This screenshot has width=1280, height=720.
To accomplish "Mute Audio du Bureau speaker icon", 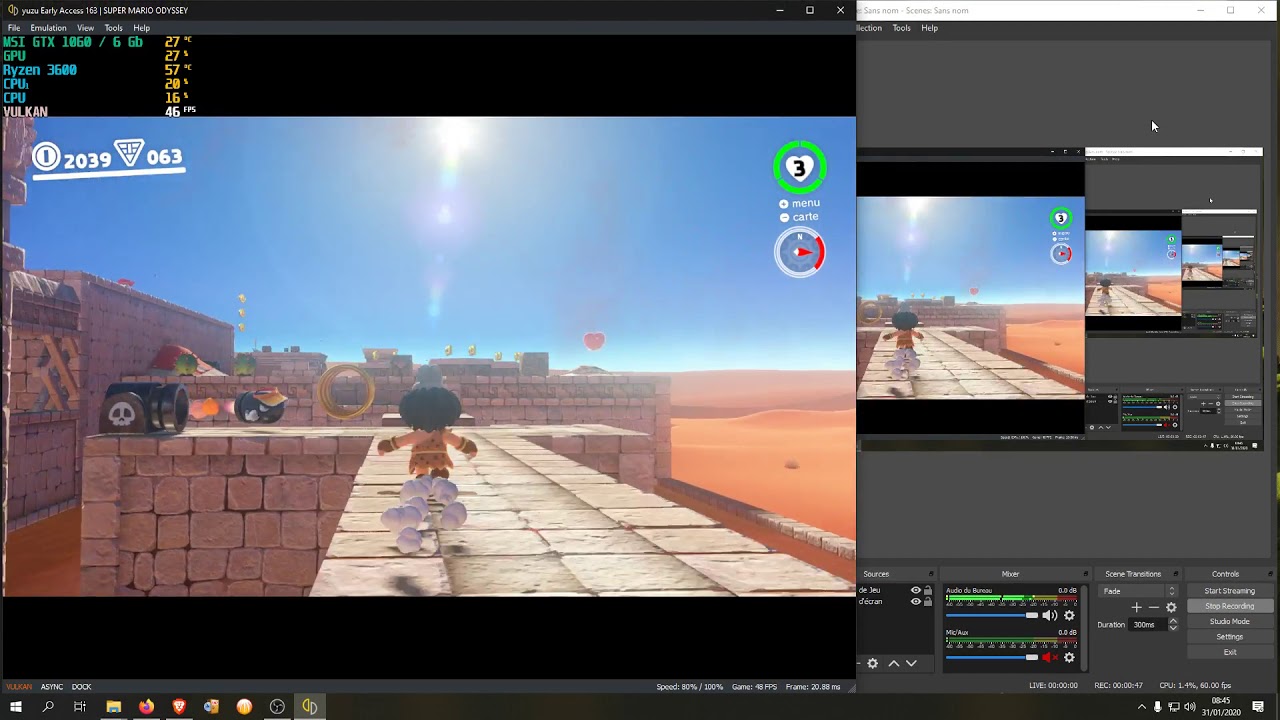I will (1049, 615).
